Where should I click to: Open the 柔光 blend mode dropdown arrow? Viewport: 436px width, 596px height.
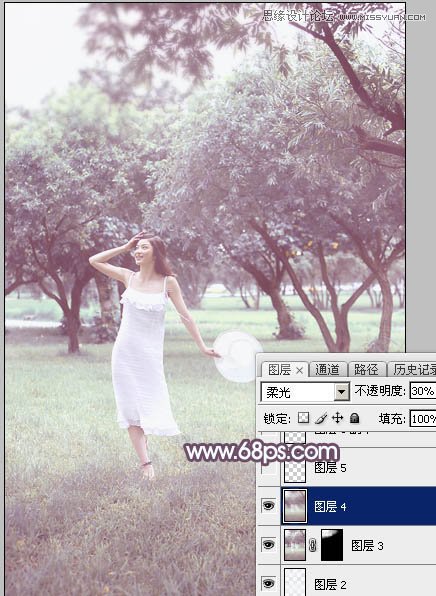click(x=342, y=392)
